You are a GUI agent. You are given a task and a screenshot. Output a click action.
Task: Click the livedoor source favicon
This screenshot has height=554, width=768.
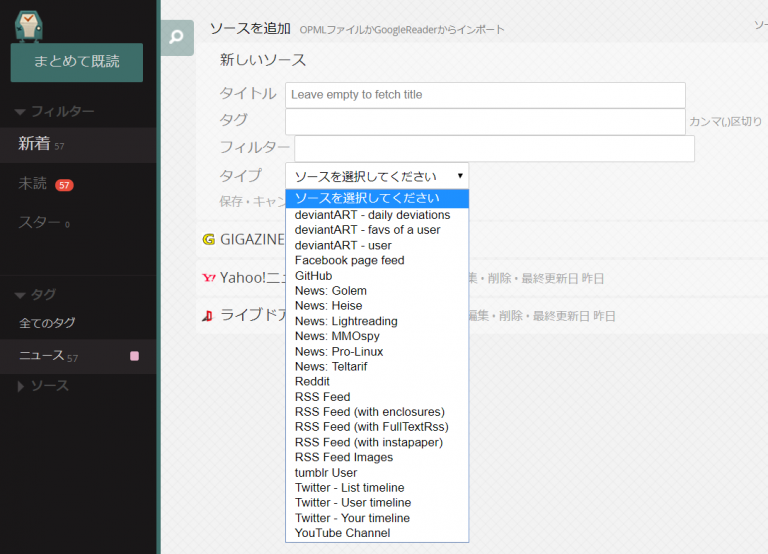[209, 316]
